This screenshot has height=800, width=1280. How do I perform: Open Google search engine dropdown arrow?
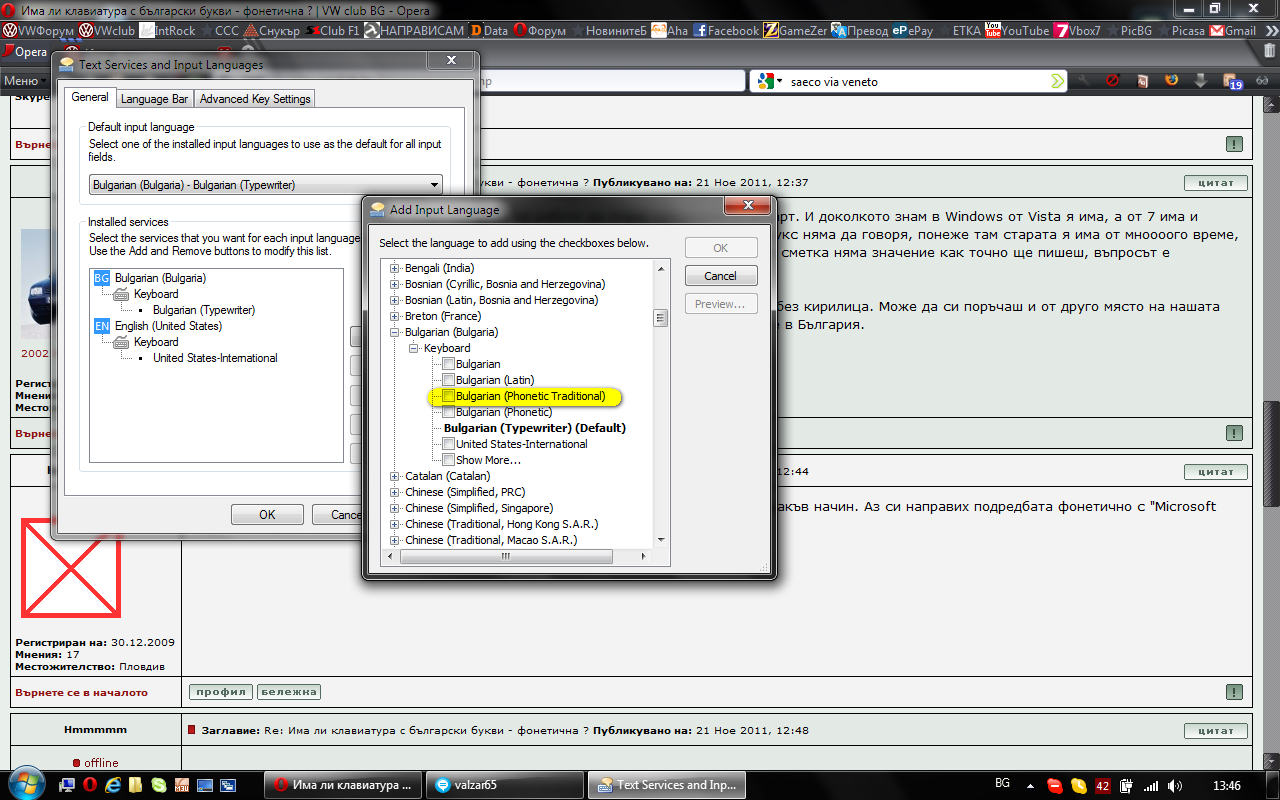(777, 81)
